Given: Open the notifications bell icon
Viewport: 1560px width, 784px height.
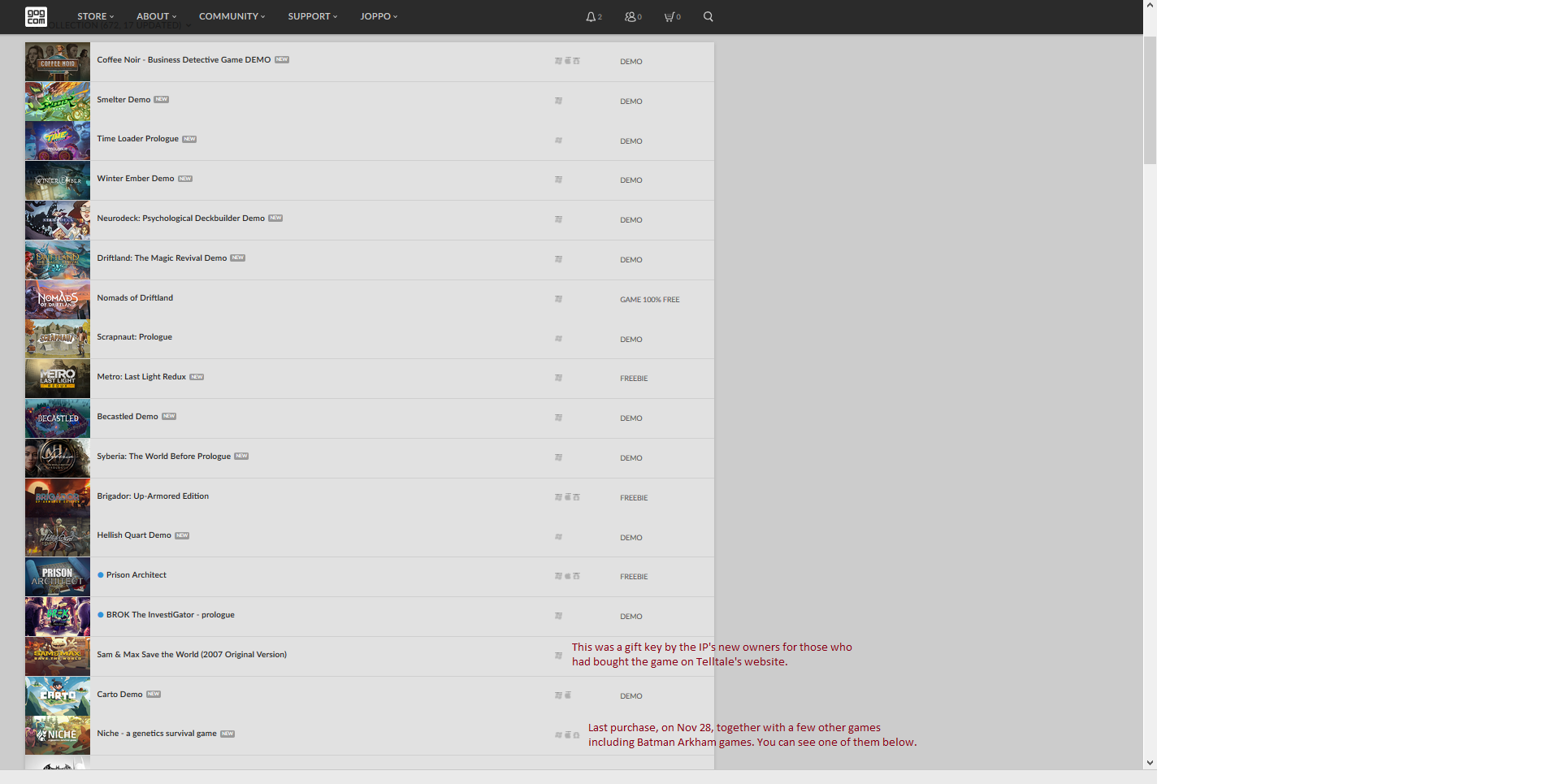Looking at the screenshot, I should coord(591,16).
